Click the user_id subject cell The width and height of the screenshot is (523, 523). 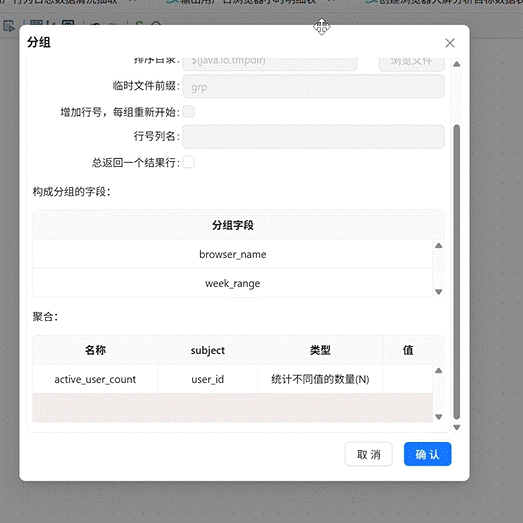pos(207,379)
